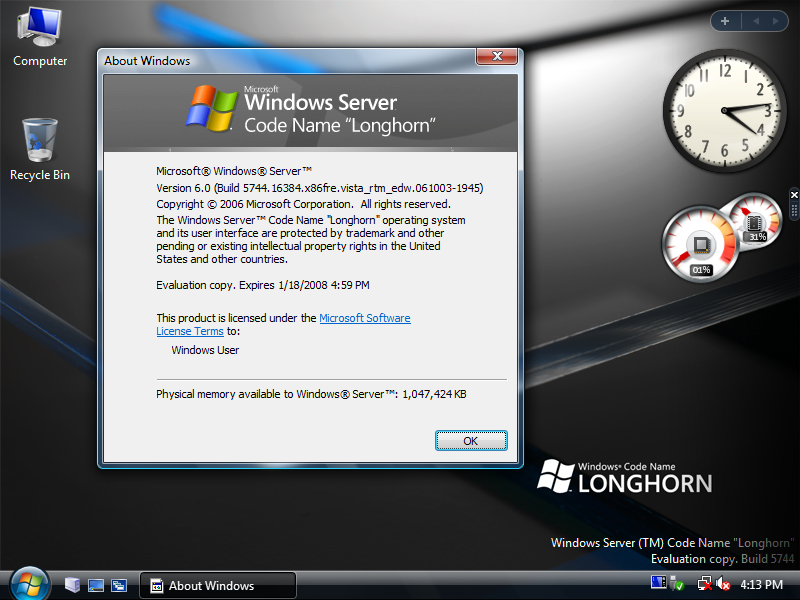Close the CPU meter gadget
The width and height of the screenshot is (800, 600).
pyautogui.click(x=793, y=194)
